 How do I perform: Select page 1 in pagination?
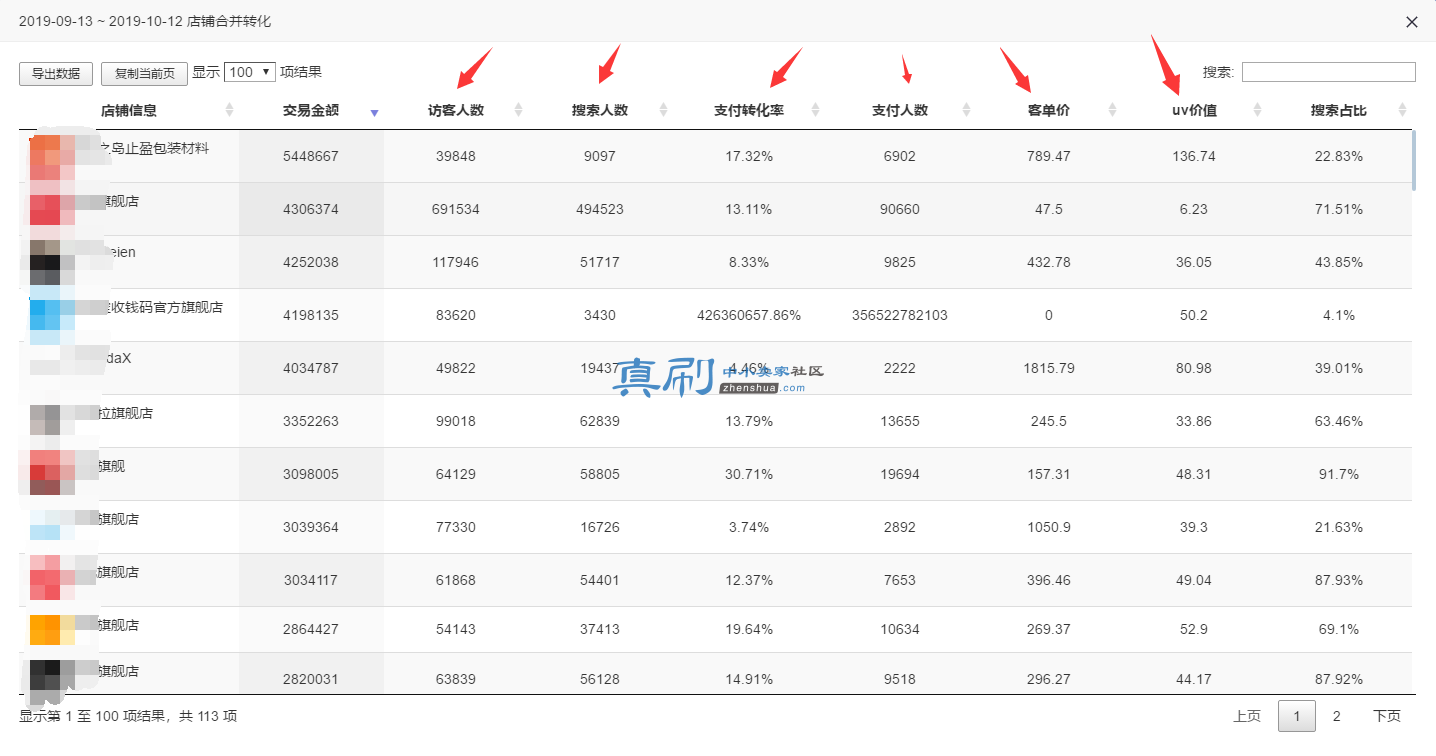1297,716
